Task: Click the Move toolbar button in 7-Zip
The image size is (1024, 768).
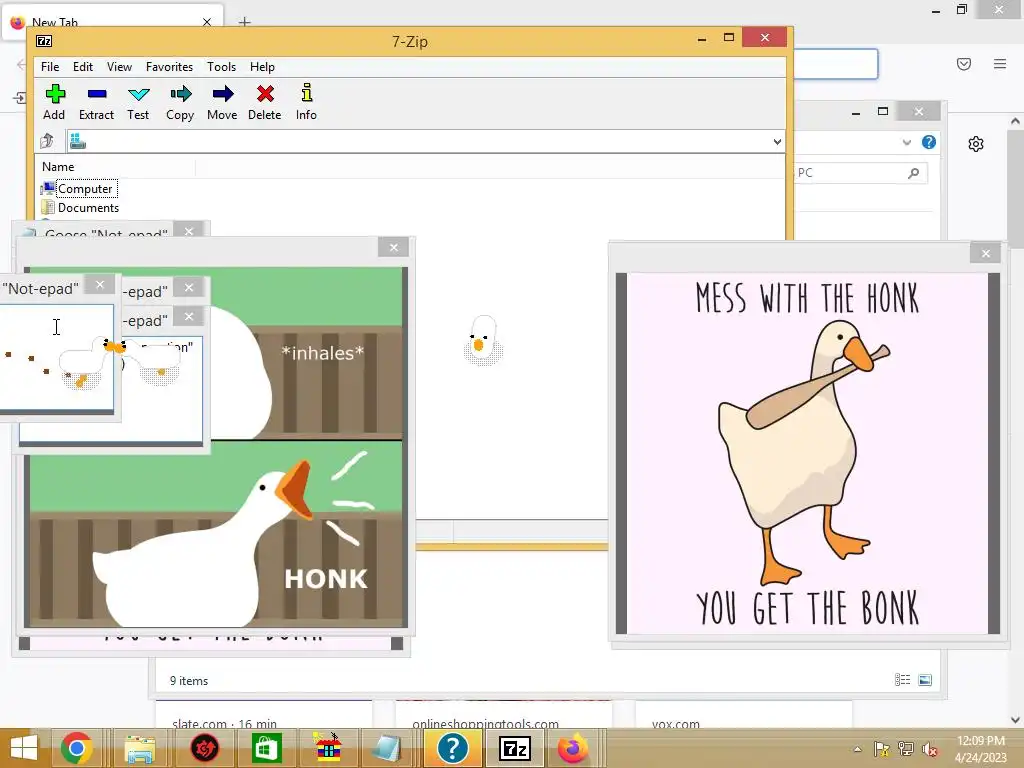Action: [222, 102]
